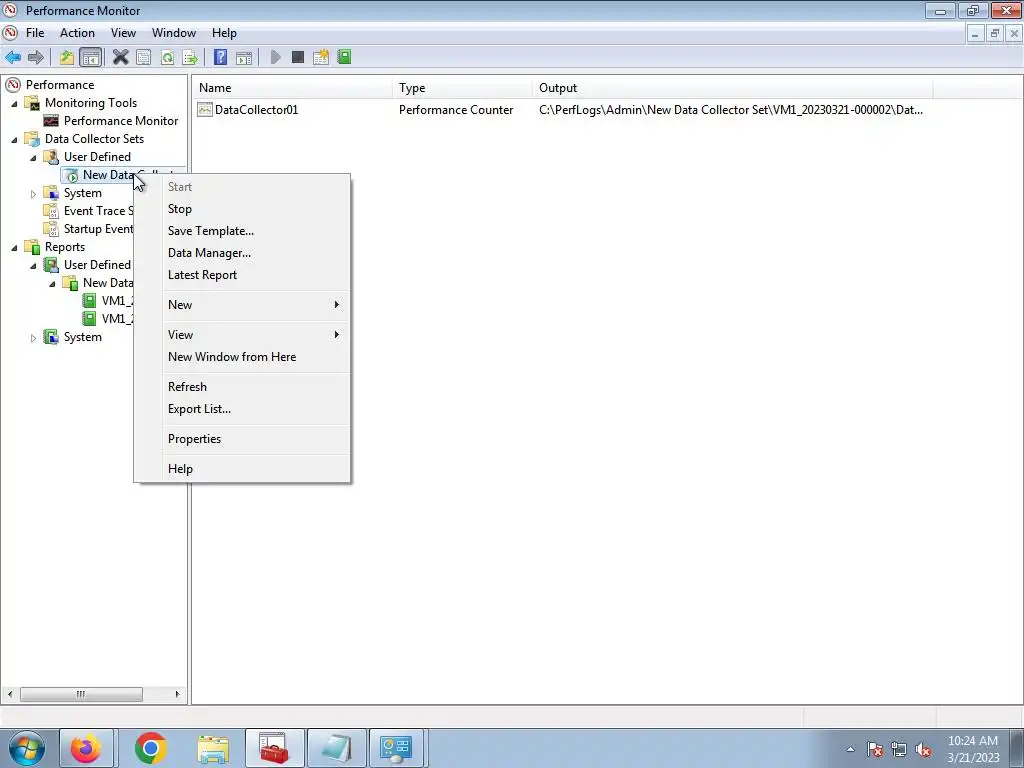Collapse the Reports tree node
The height and width of the screenshot is (768, 1024).
[14, 248]
